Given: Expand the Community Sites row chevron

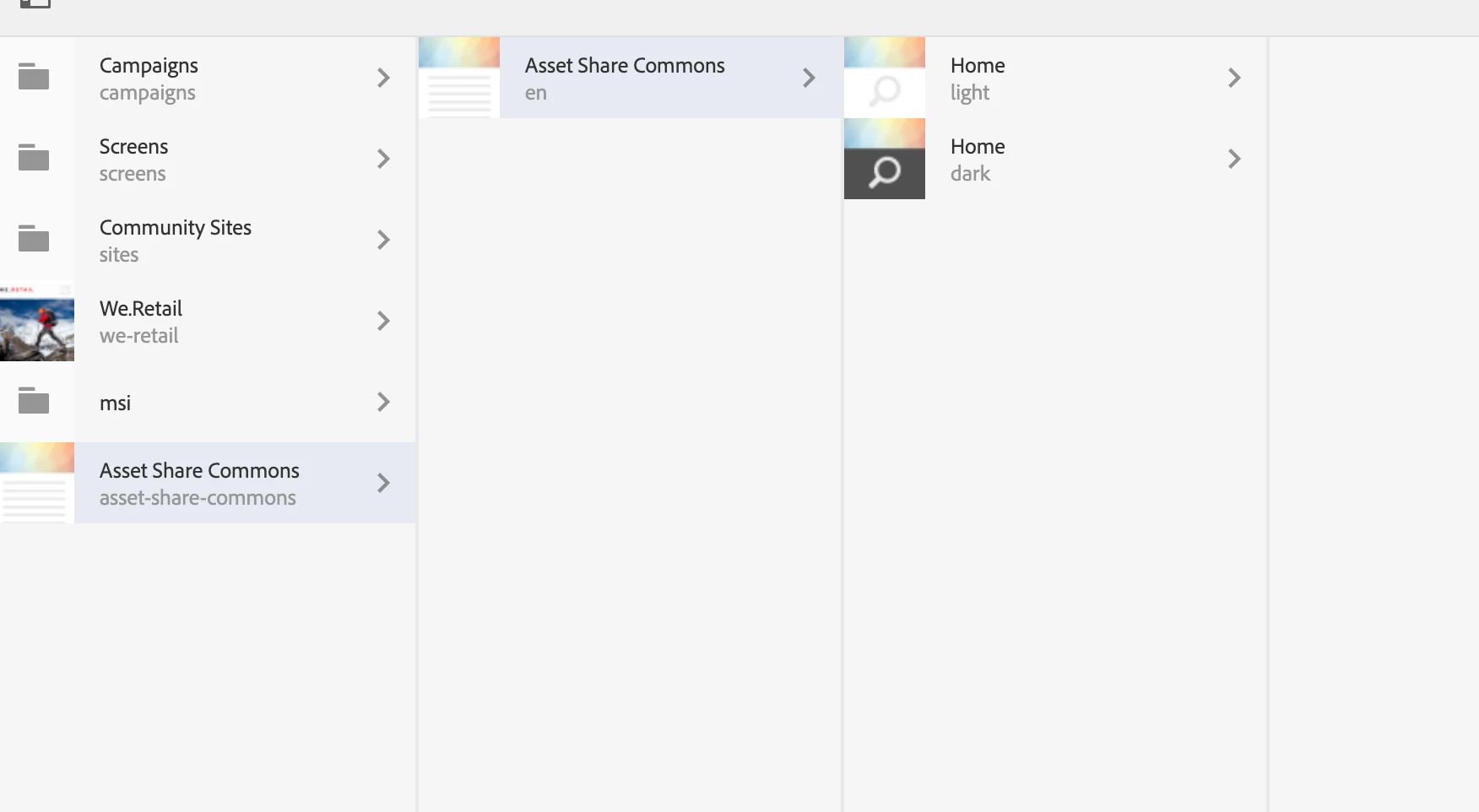Looking at the screenshot, I should (x=383, y=240).
